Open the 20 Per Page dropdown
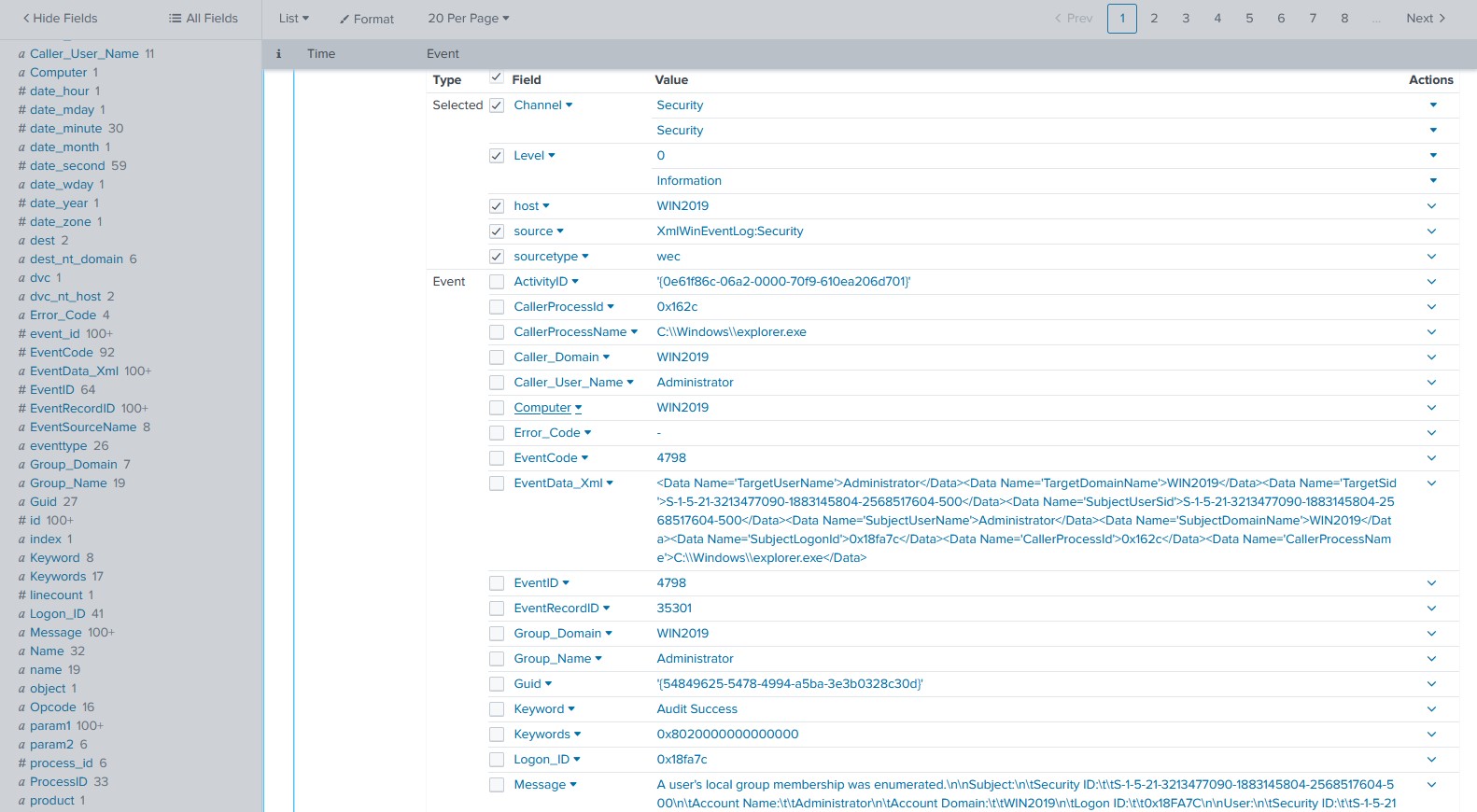This screenshot has height=812, width=1477. (469, 19)
